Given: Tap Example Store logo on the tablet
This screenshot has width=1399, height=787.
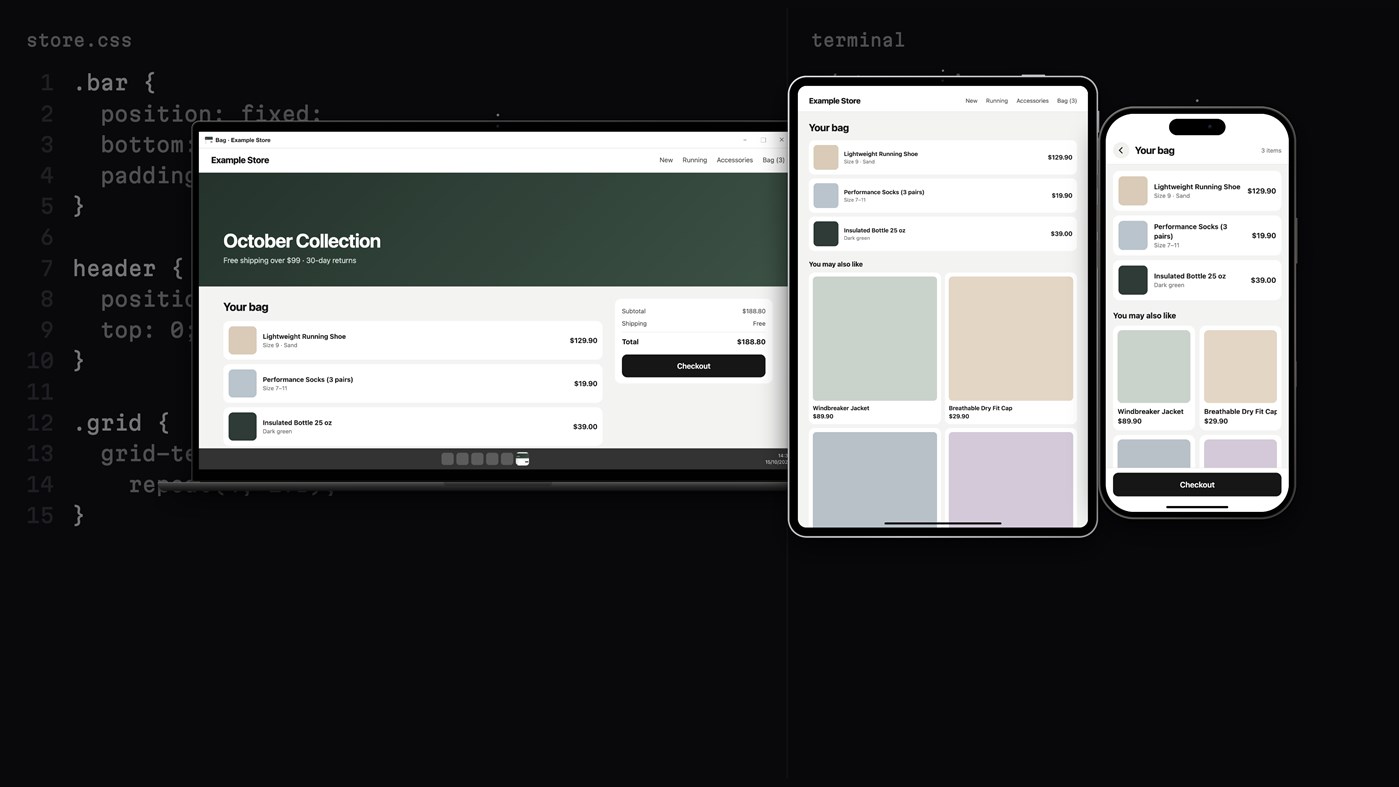Looking at the screenshot, I should (834, 101).
